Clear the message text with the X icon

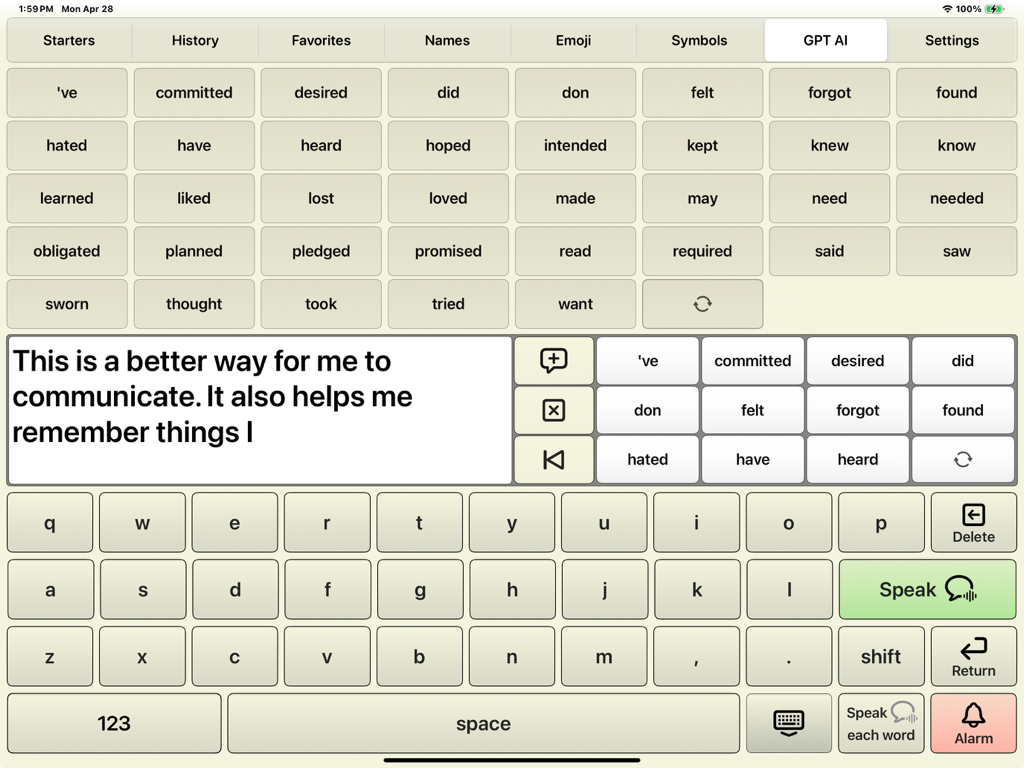[553, 410]
